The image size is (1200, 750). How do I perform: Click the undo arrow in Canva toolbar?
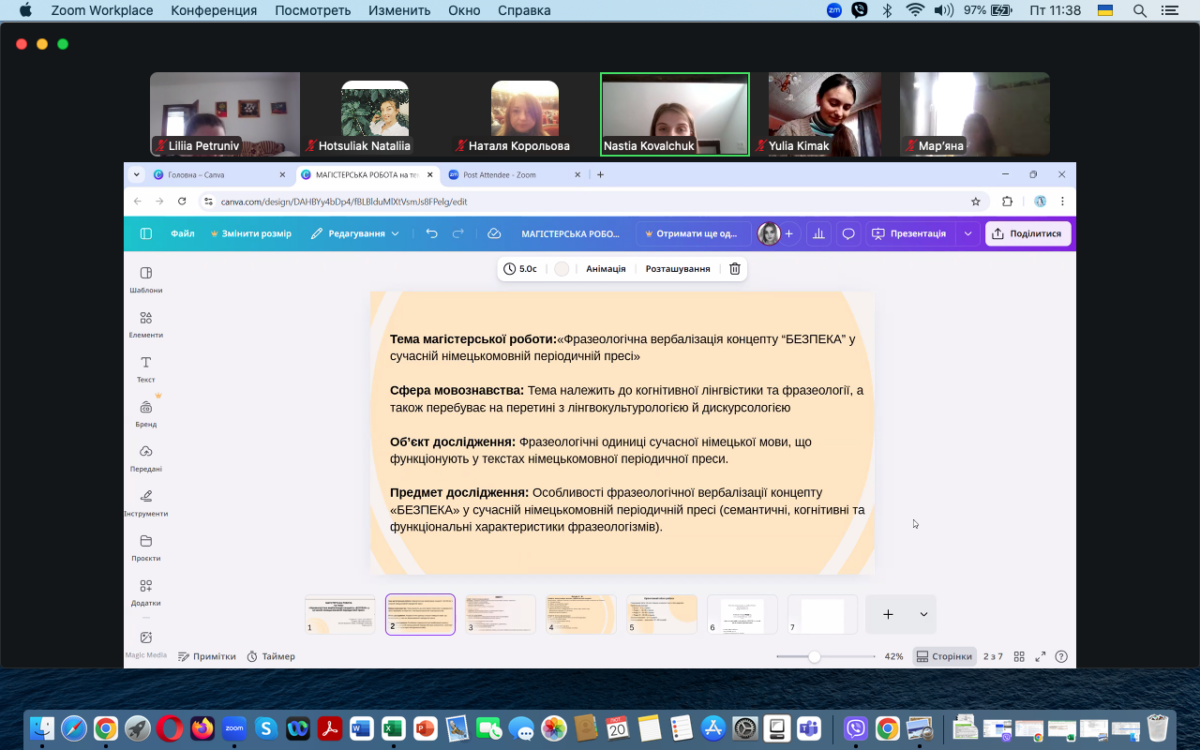click(x=432, y=234)
